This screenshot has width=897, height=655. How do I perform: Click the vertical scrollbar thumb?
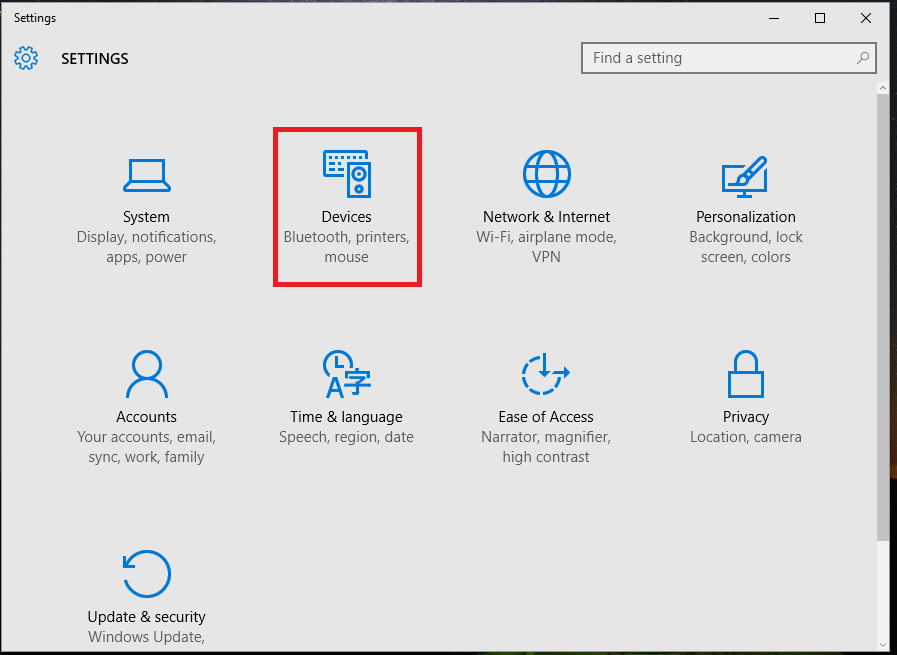[883, 316]
